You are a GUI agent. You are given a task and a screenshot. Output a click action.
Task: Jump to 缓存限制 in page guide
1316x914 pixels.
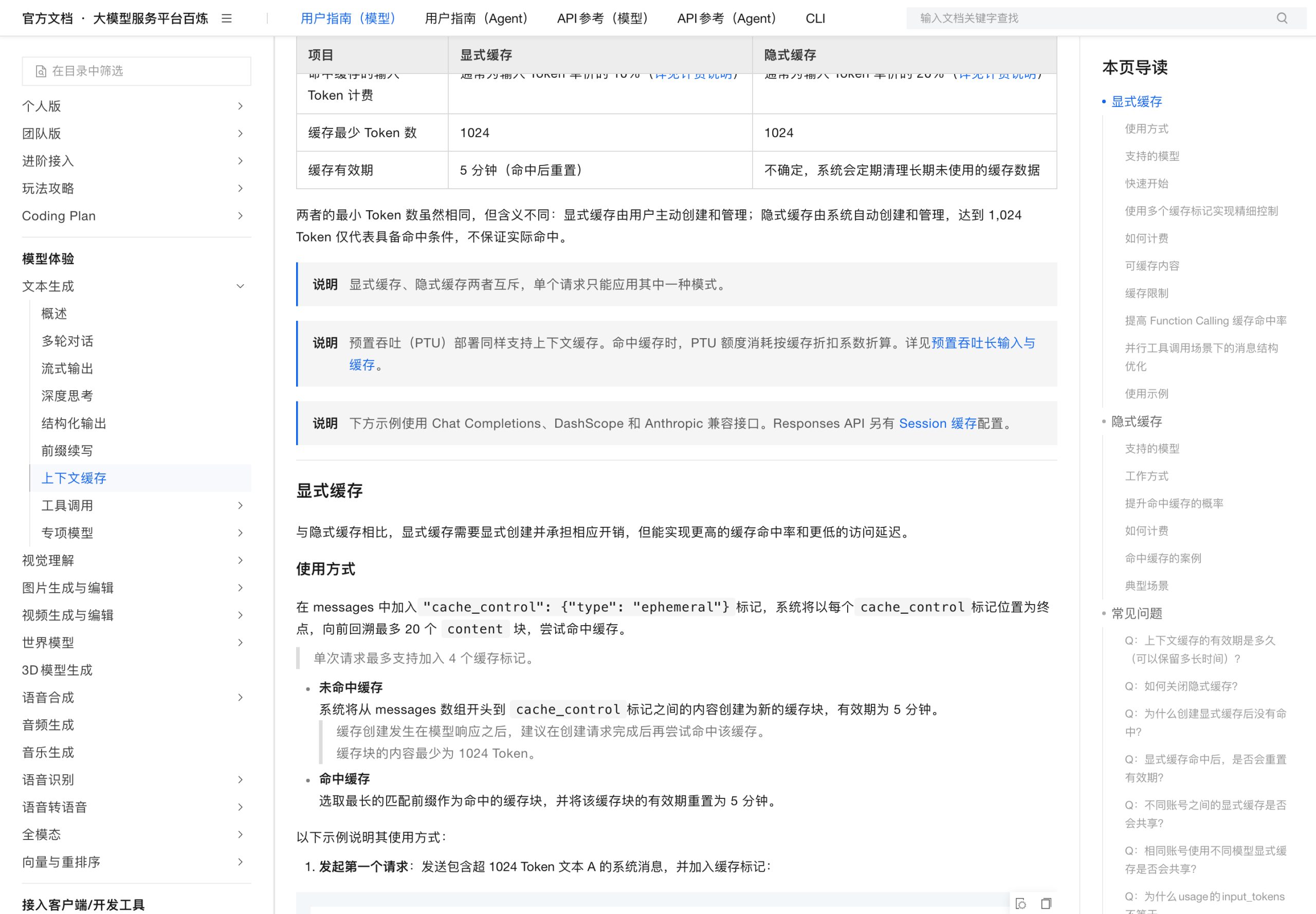[x=1146, y=293]
